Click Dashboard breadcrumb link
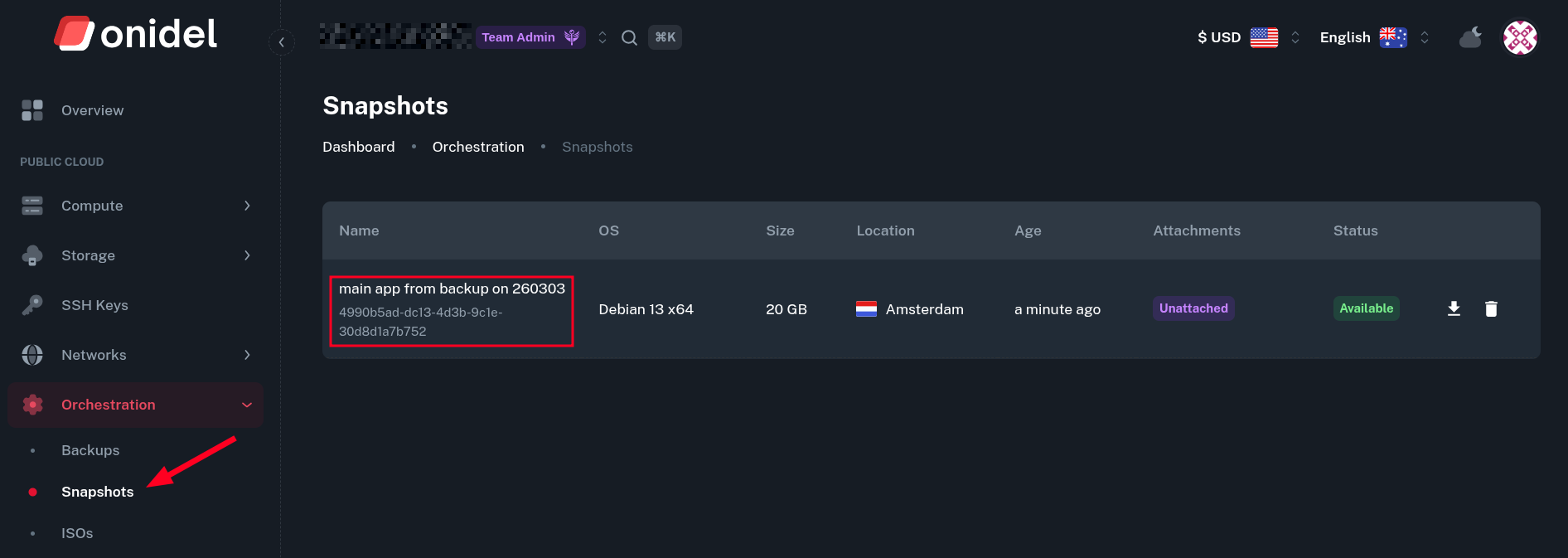Viewport: 1568px width, 558px height. pos(358,147)
